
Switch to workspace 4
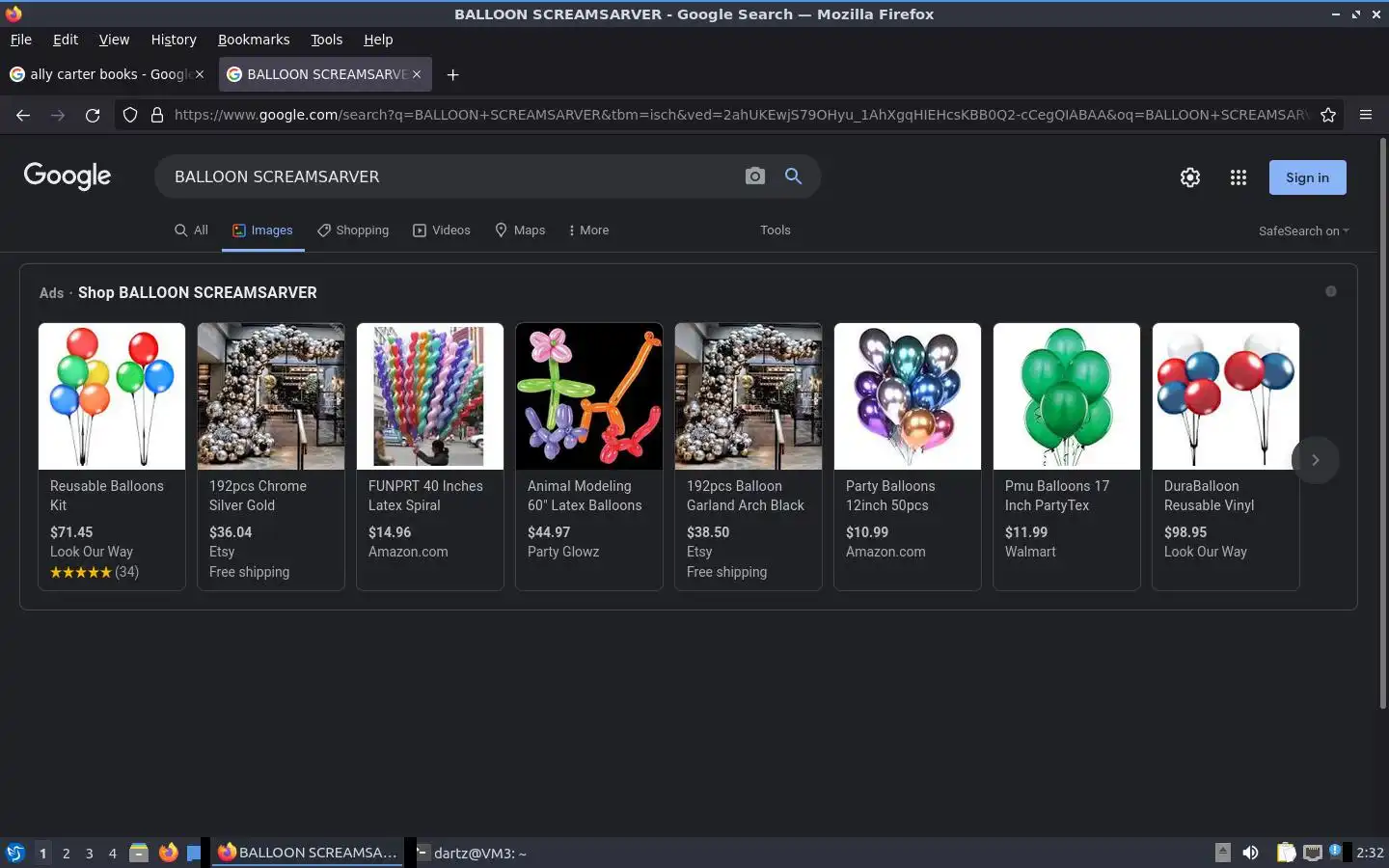click(x=112, y=853)
